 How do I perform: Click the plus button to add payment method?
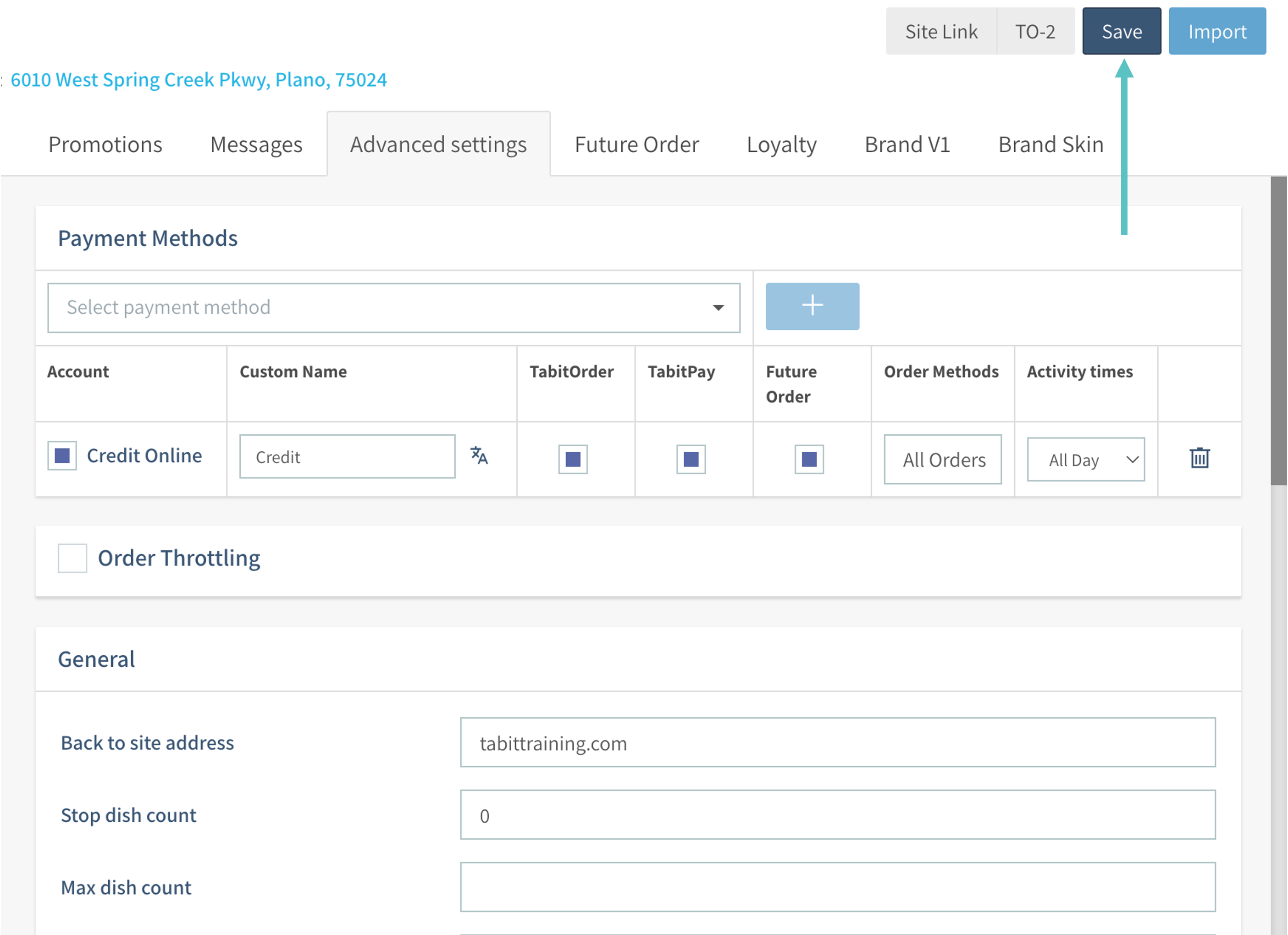tap(812, 306)
